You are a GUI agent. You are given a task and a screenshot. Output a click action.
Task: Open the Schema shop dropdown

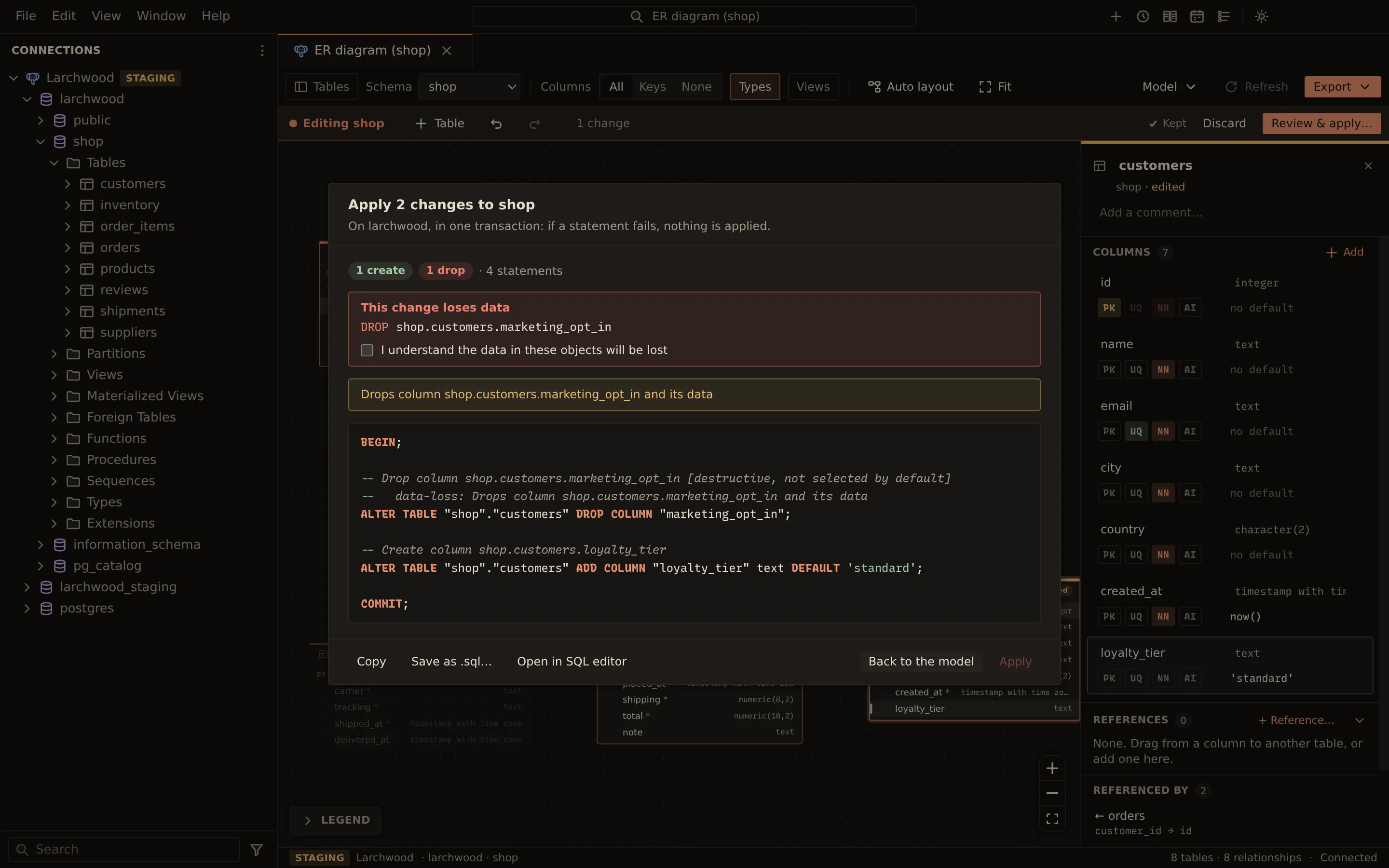coord(469,87)
